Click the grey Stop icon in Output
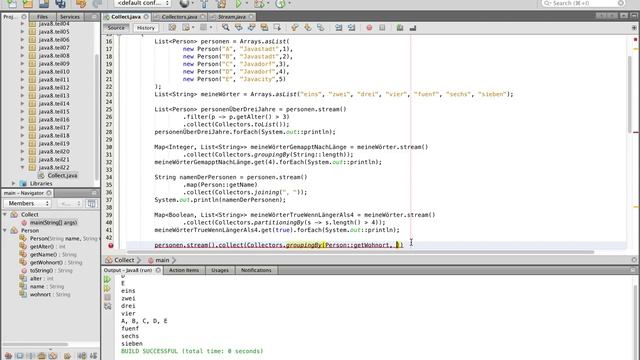Screen dimensions: 640x360 tap(107, 298)
